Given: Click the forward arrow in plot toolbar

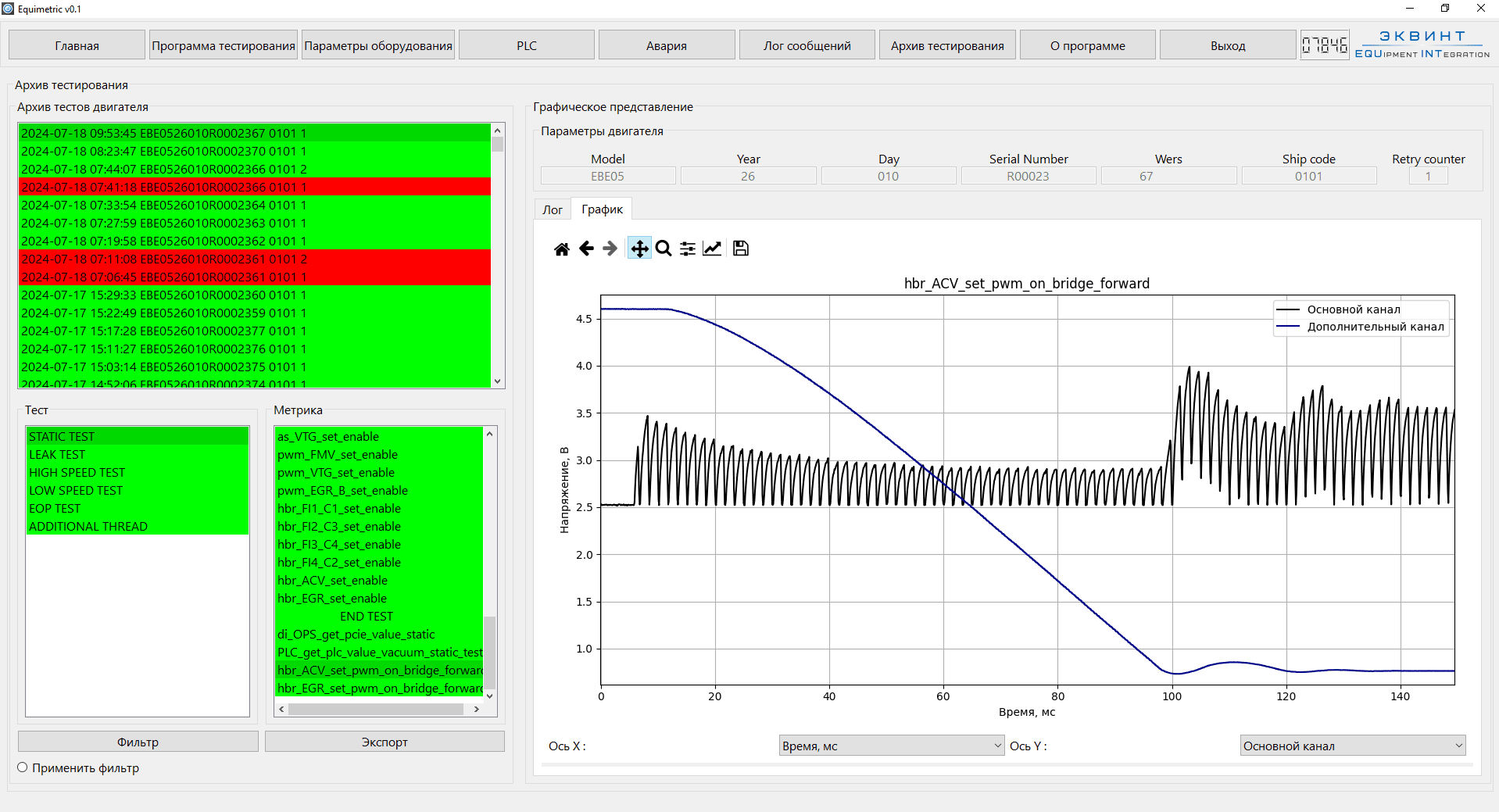Looking at the screenshot, I should (610, 249).
